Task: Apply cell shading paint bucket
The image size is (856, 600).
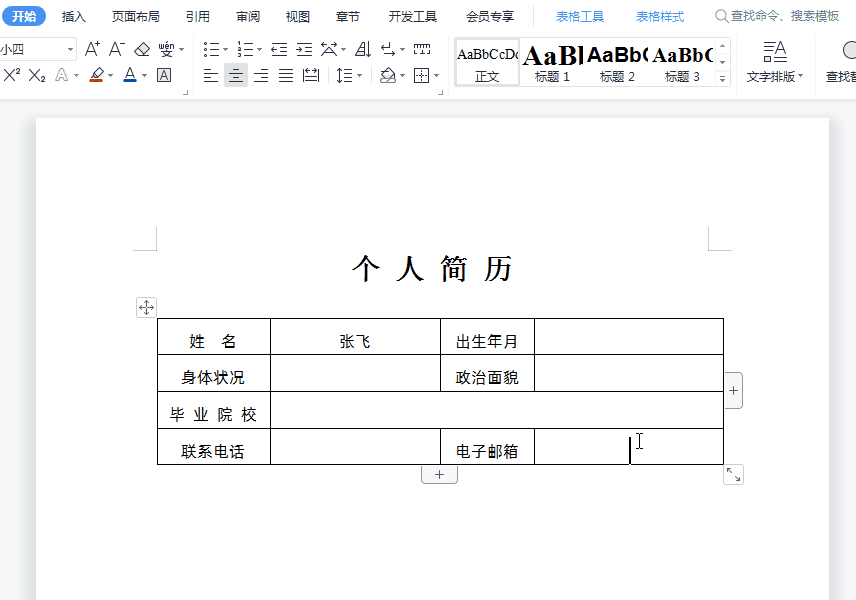Action: [x=388, y=75]
